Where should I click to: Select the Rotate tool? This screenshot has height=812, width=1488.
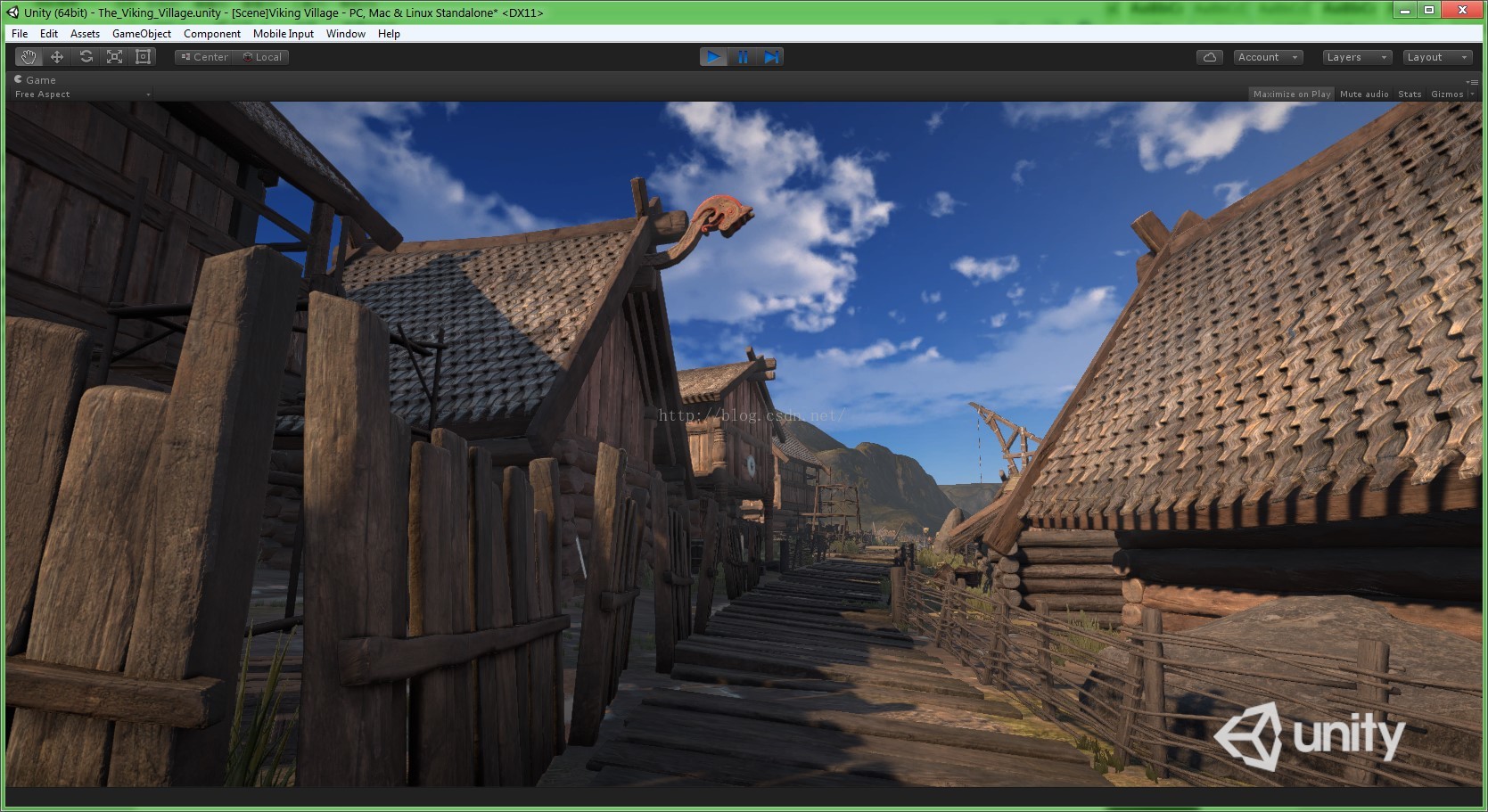pyautogui.click(x=86, y=57)
